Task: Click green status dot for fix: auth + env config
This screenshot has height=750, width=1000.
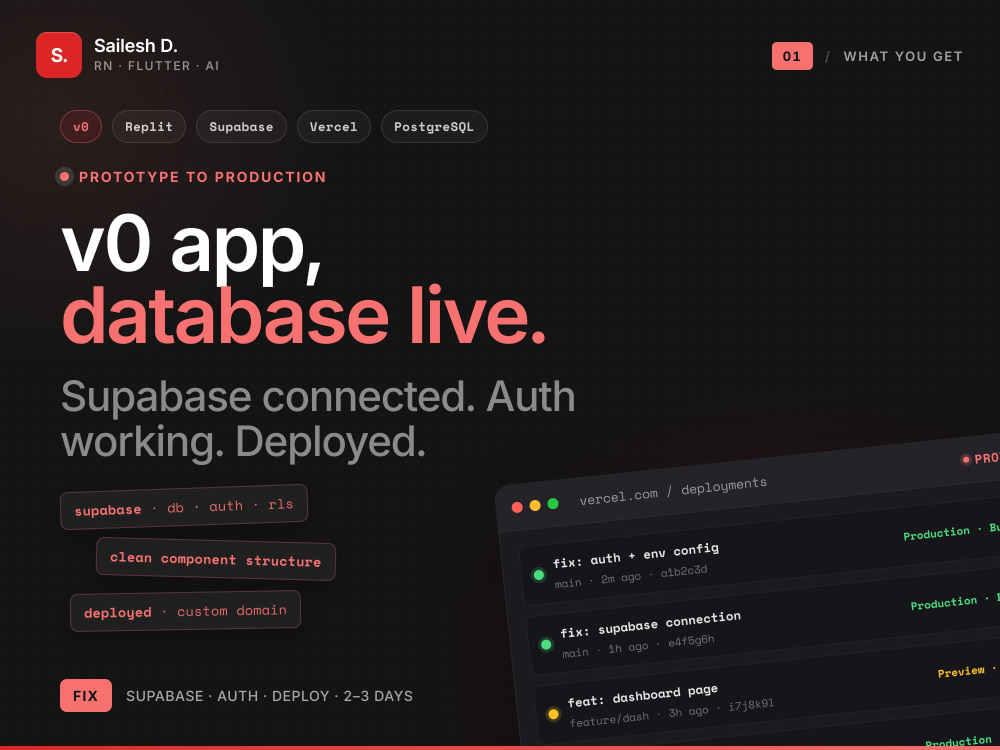Action: pyautogui.click(x=538, y=575)
